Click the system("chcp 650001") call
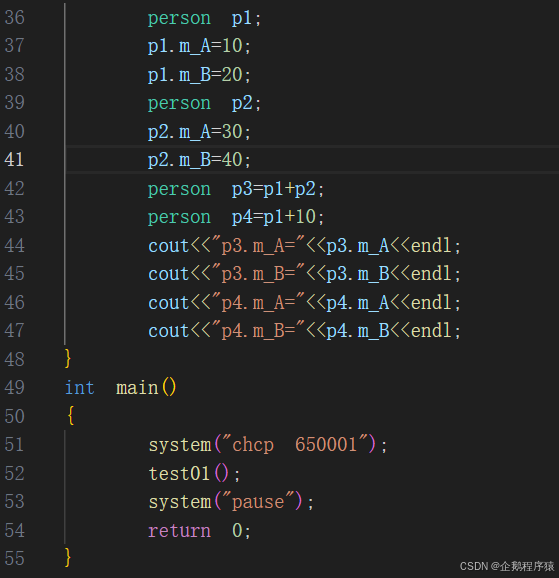The image size is (559, 578). 268,445
